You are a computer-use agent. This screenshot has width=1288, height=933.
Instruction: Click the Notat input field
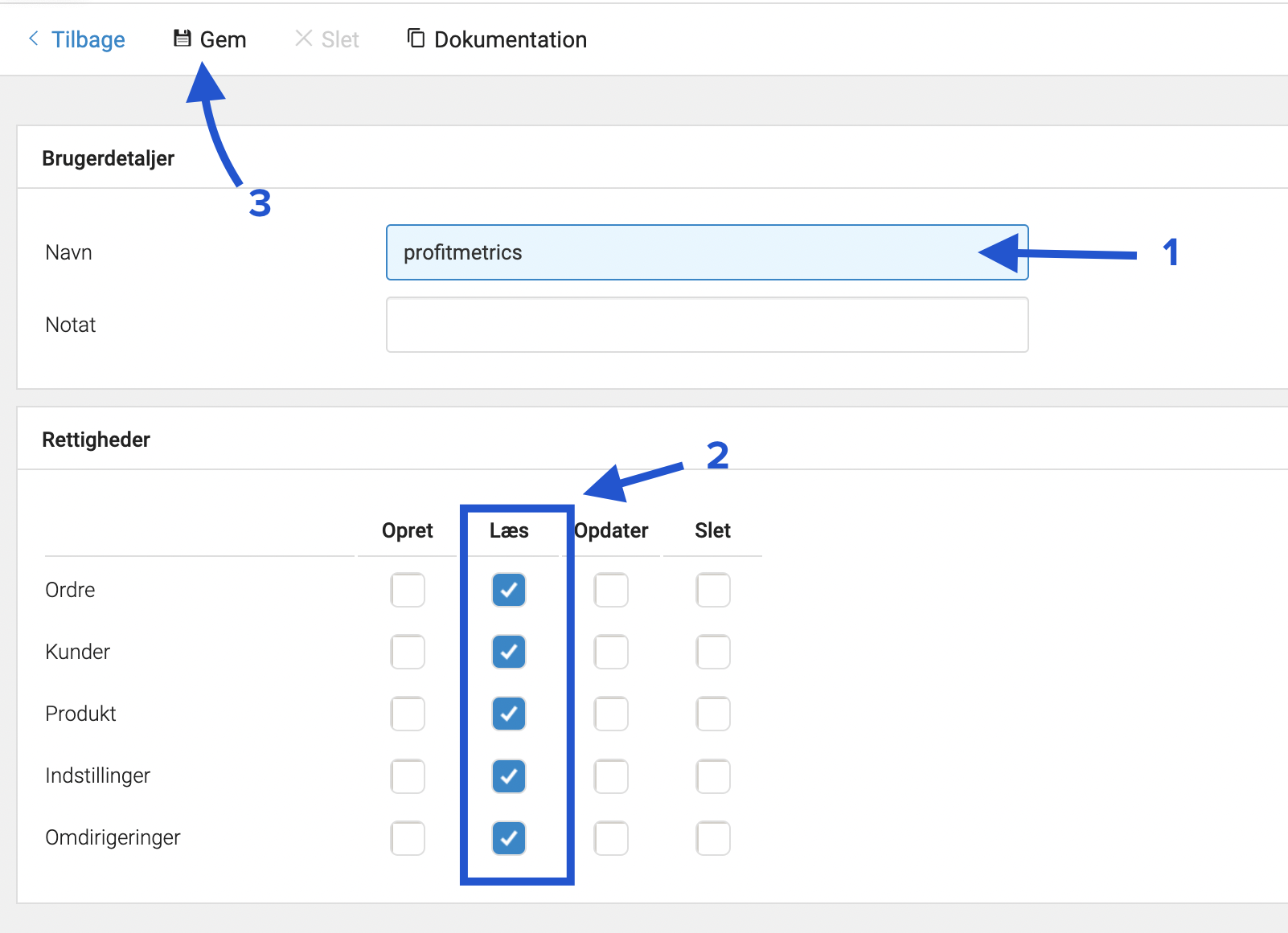[x=708, y=325]
